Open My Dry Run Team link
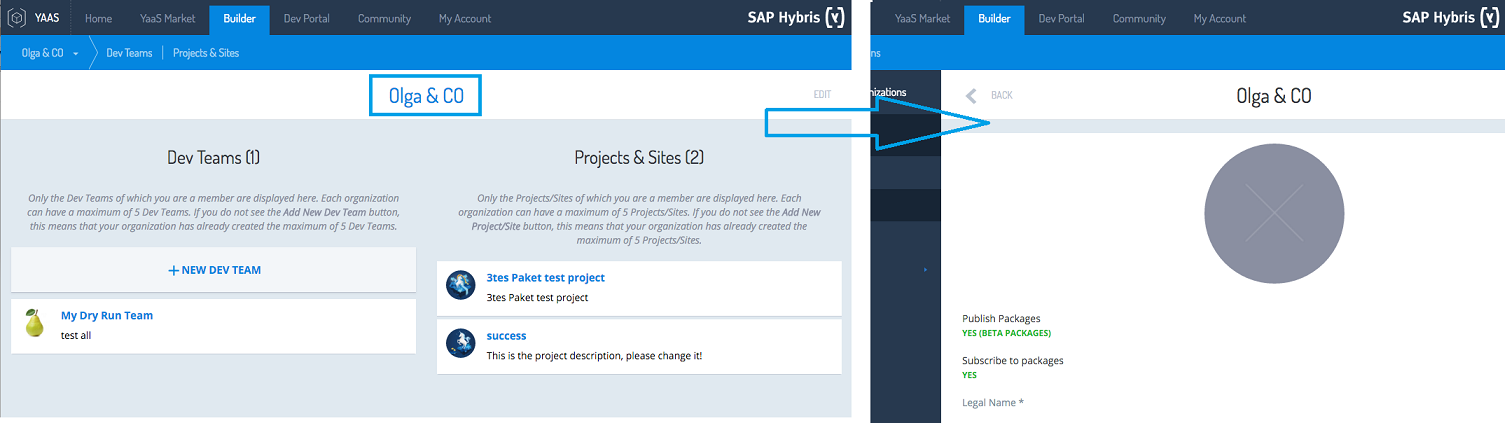The height and width of the screenshot is (423, 1505). [x=107, y=316]
